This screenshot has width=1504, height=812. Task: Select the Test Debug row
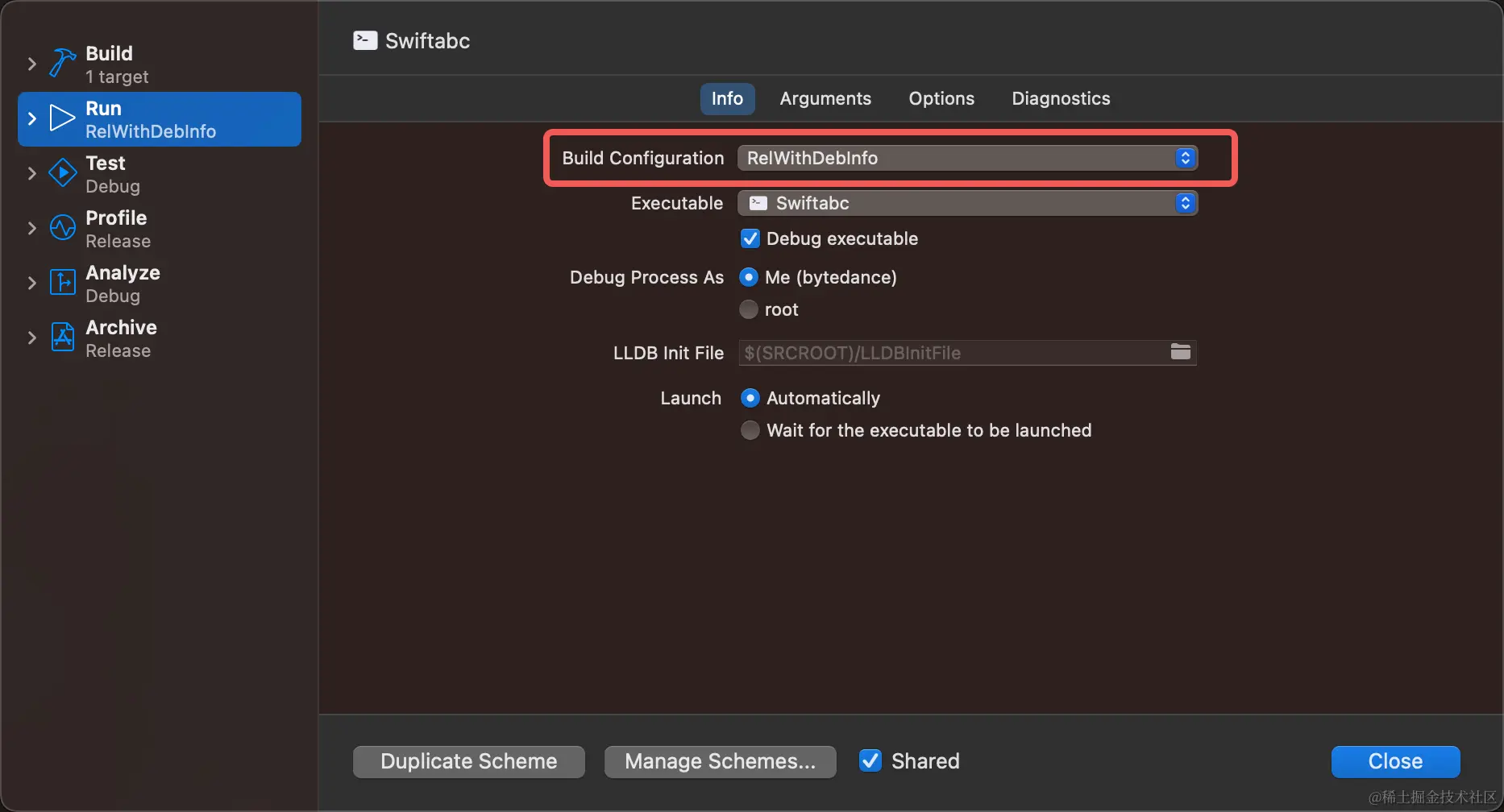tap(160, 174)
